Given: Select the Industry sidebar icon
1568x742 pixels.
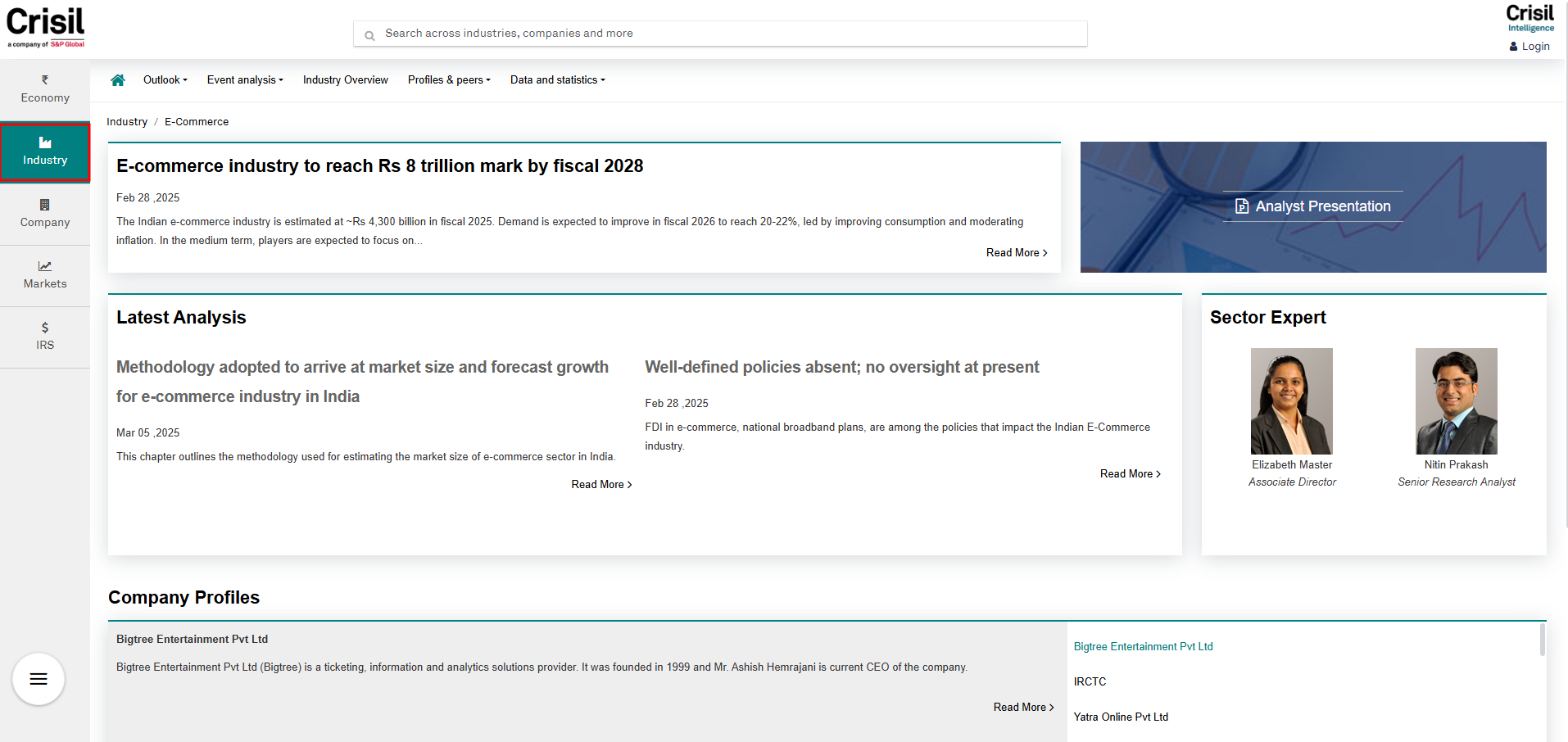Looking at the screenshot, I should (x=45, y=152).
